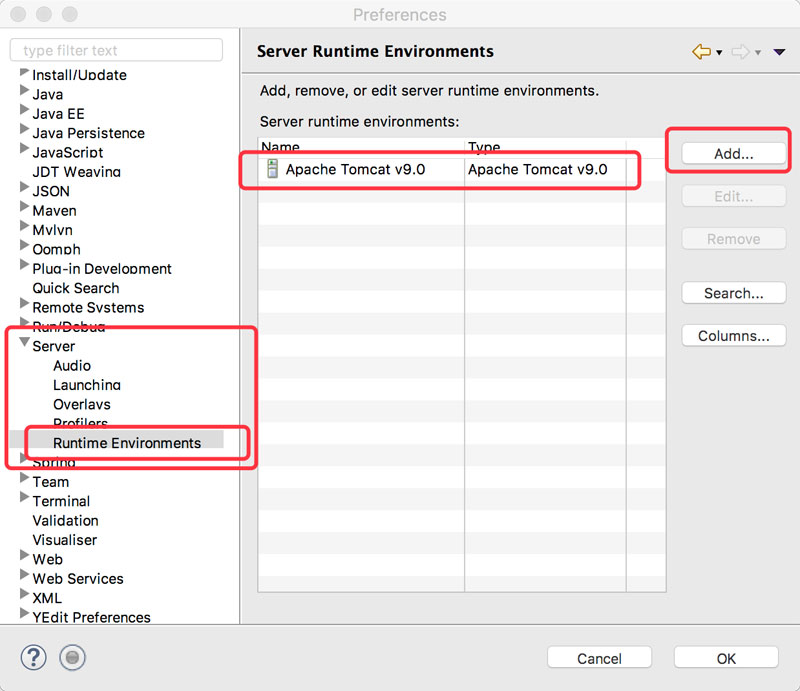Click the Add button
The height and width of the screenshot is (691, 800).
(x=733, y=152)
